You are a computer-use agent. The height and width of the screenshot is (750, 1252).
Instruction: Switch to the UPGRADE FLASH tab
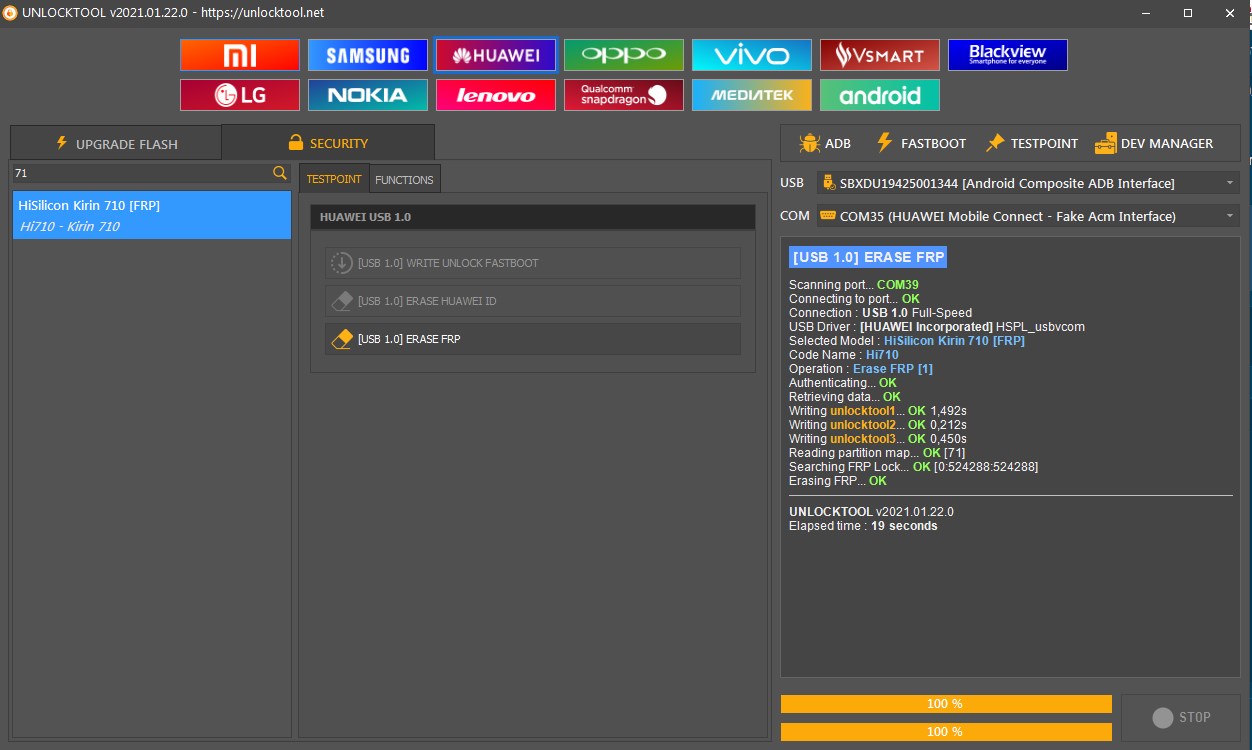(116, 143)
